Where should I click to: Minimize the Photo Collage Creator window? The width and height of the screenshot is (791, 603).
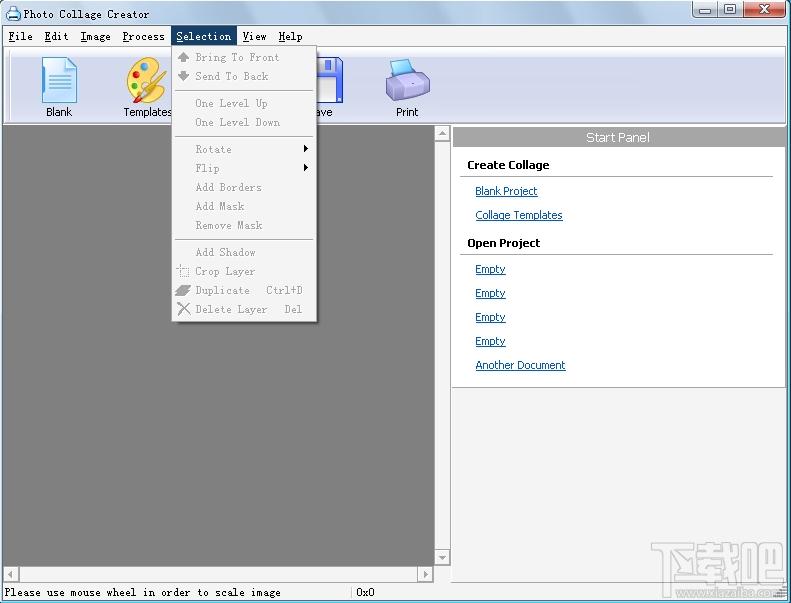(705, 10)
